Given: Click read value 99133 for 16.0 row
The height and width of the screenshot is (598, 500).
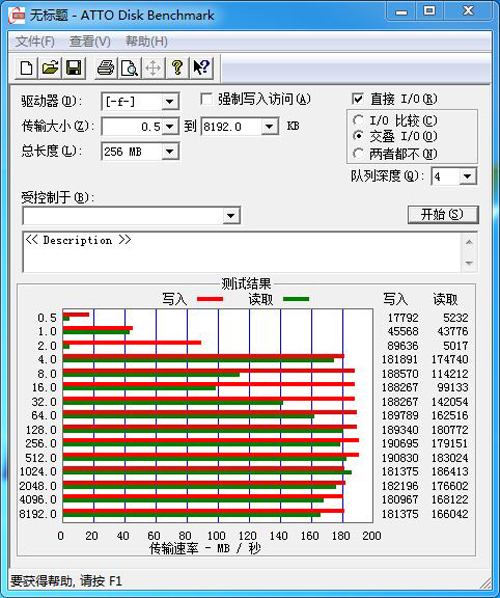Looking at the screenshot, I should tap(453, 387).
